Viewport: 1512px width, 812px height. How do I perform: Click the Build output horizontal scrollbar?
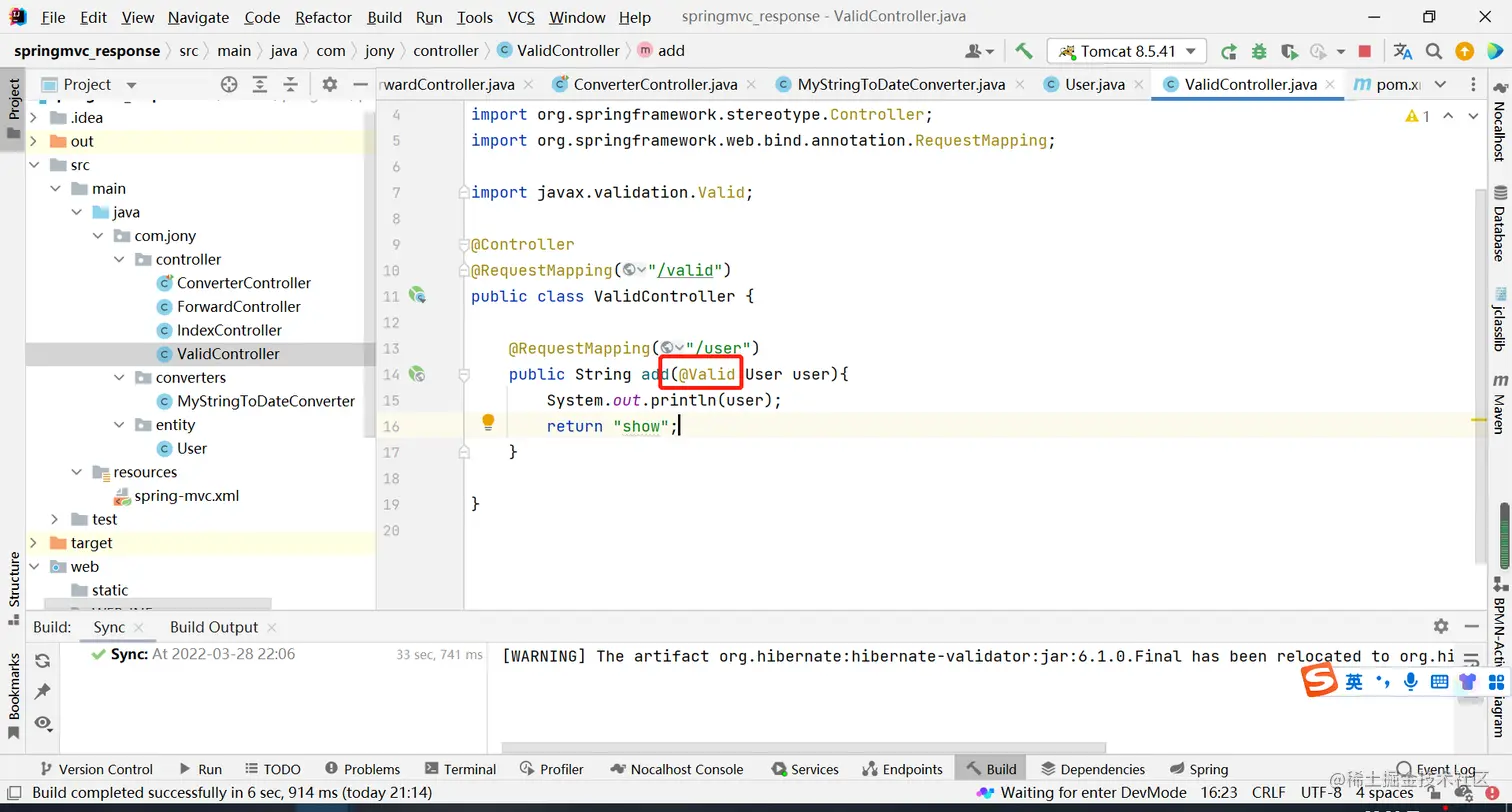pyautogui.click(x=804, y=747)
